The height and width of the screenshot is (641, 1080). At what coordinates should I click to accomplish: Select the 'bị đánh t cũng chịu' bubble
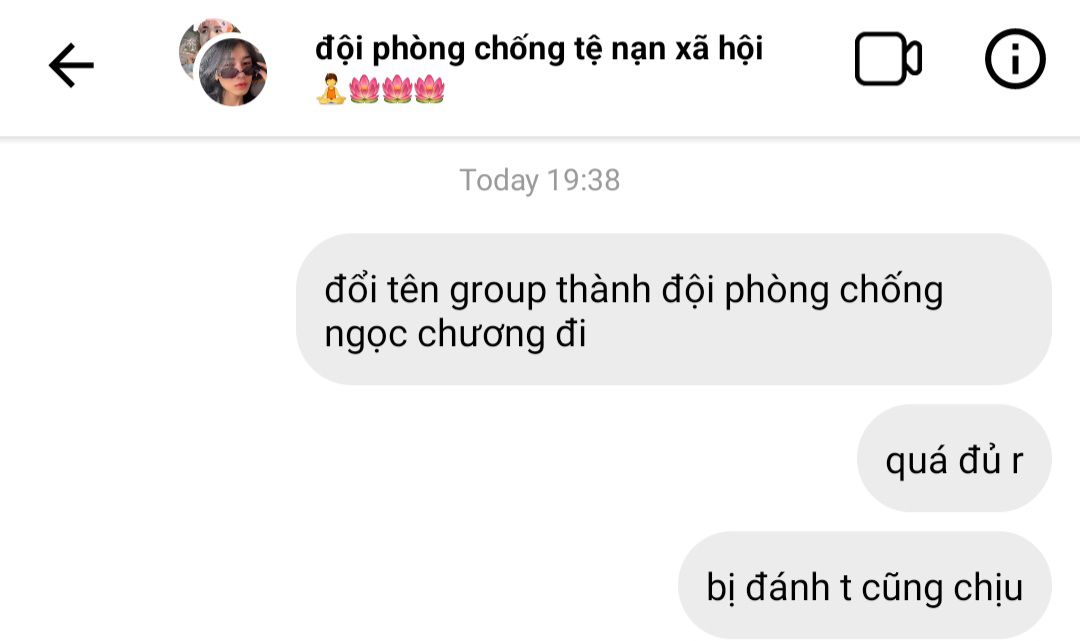point(864,585)
